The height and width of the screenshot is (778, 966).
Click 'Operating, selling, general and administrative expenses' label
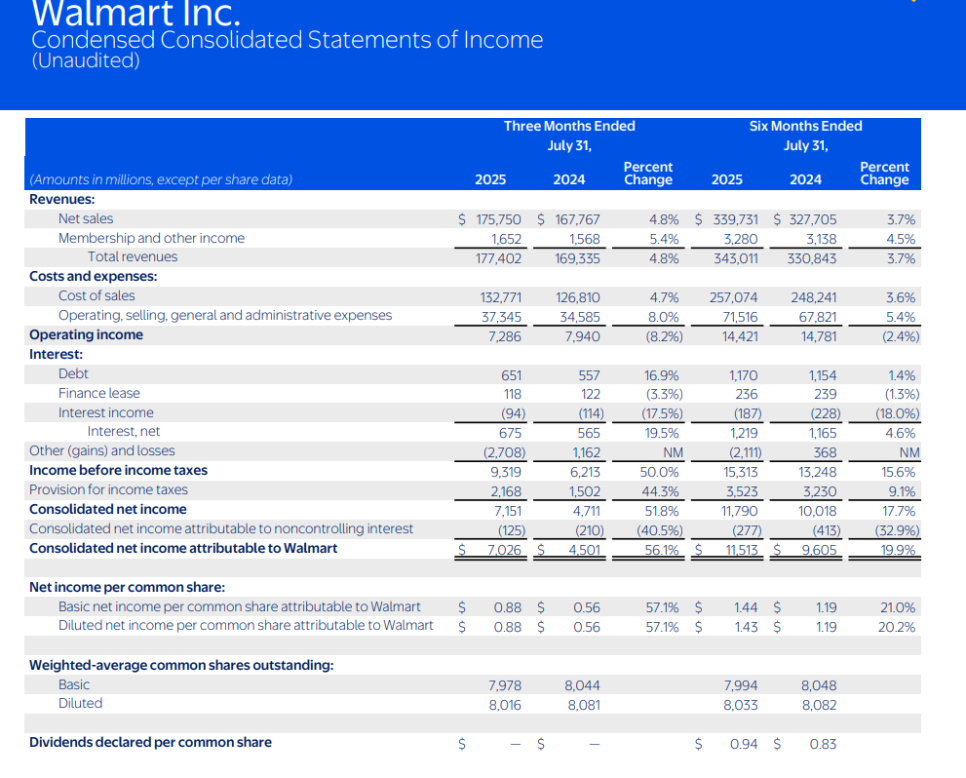pos(225,315)
